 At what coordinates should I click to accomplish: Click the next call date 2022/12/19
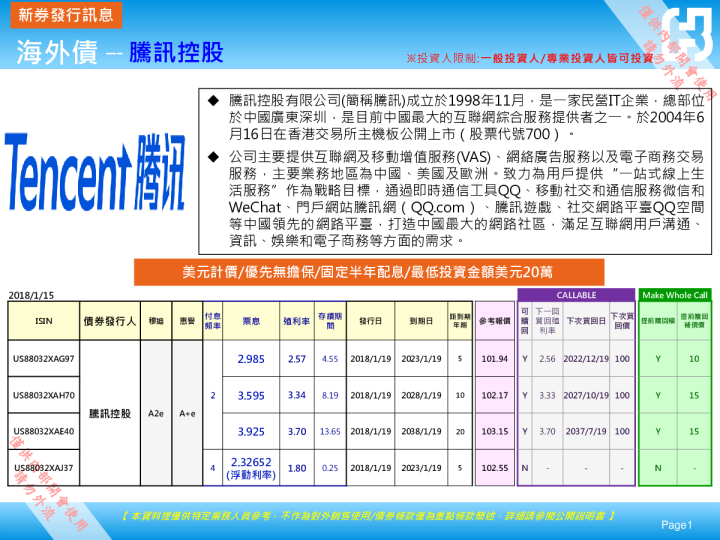586,359
